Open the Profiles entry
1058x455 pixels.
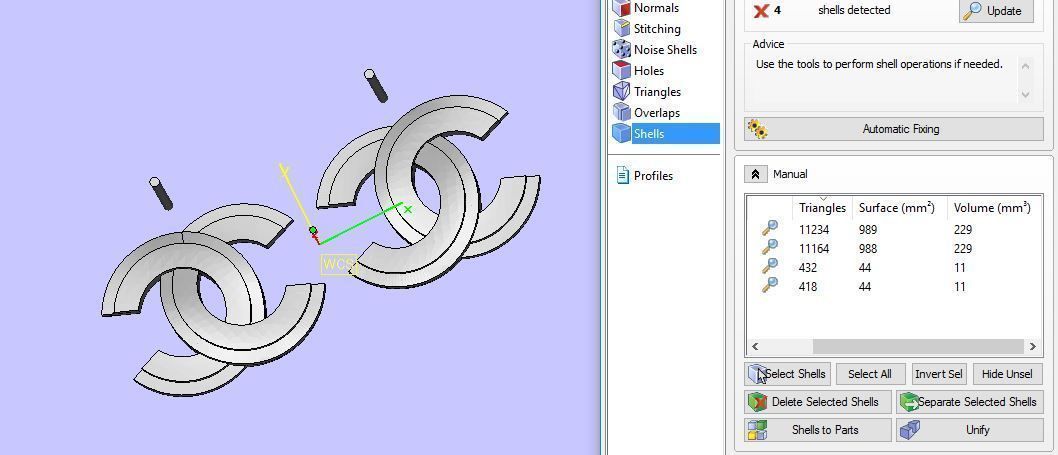653,176
